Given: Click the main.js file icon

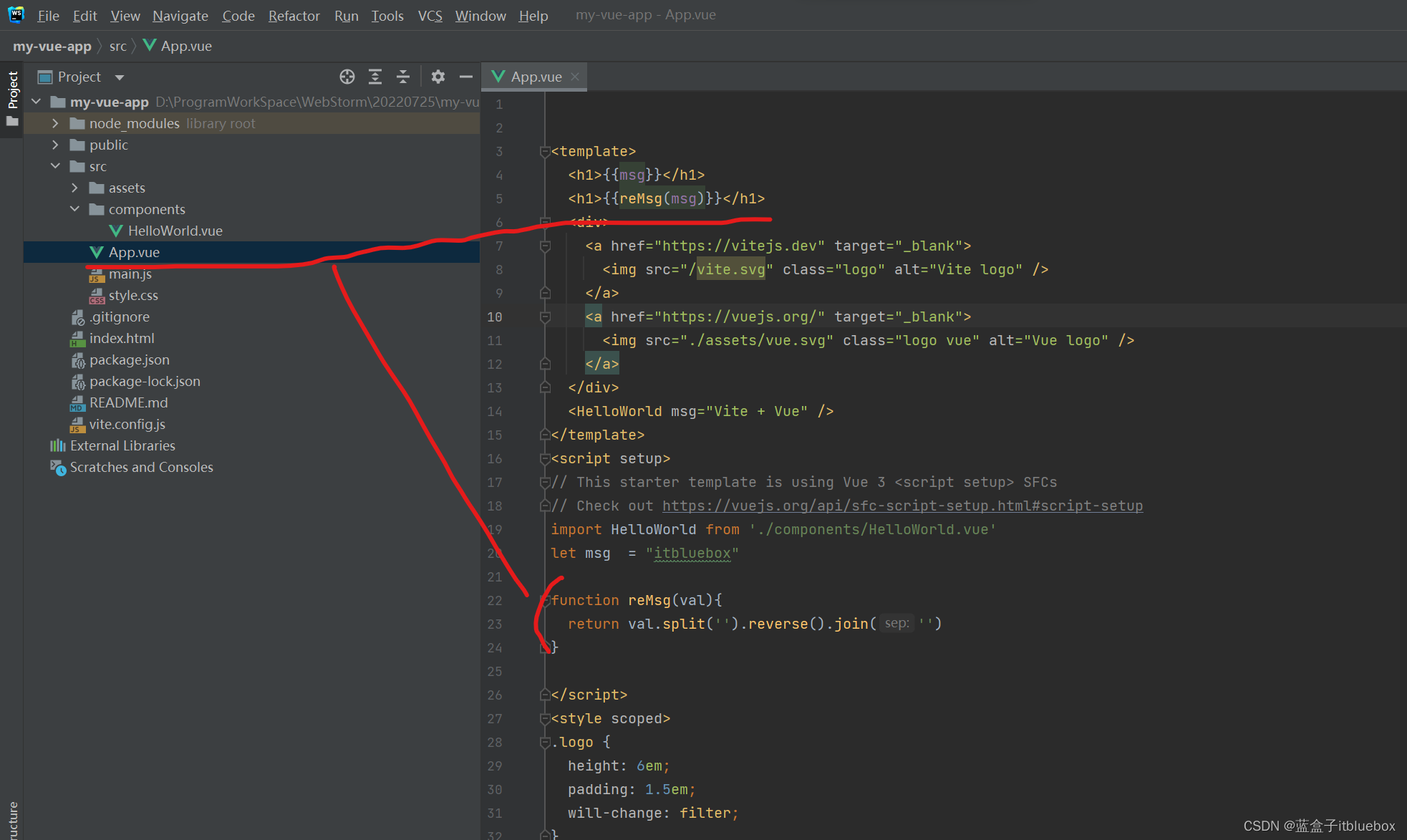Looking at the screenshot, I should pyautogui.click(x=97, y=274).
